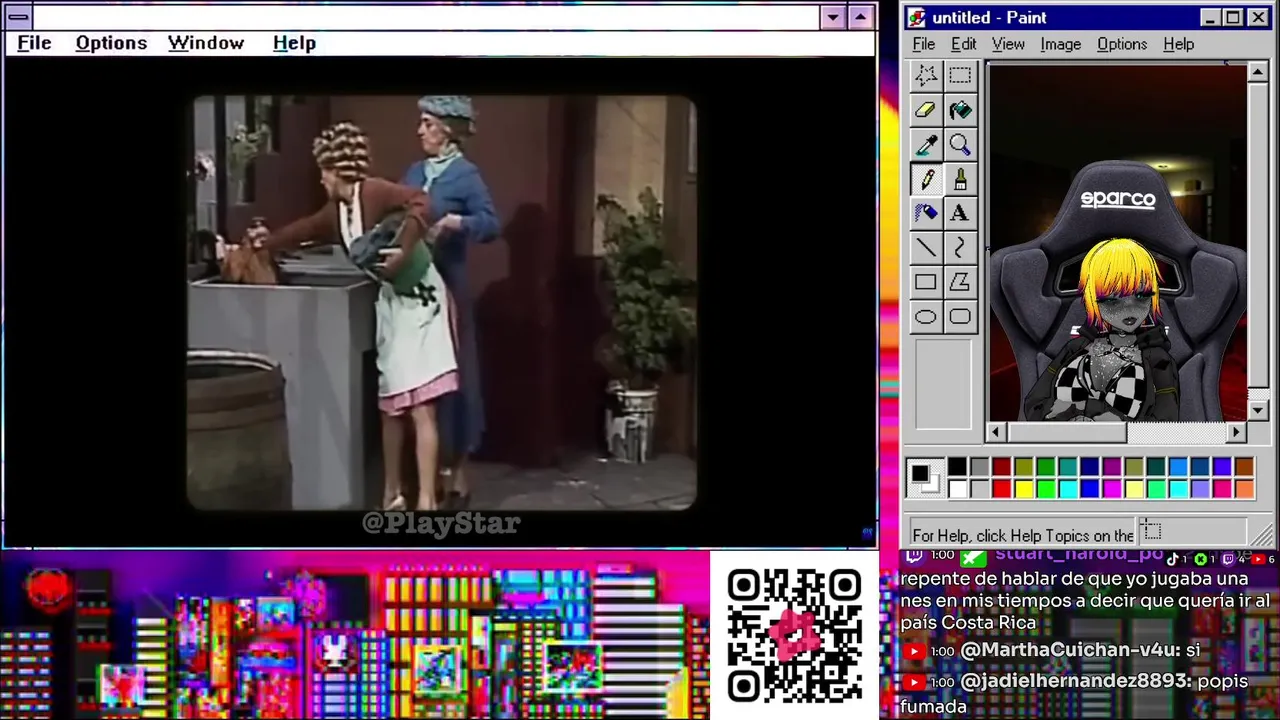1280x720 pixels.
Task: Choose the Ellipse shape tool
Action: (926, 317)
